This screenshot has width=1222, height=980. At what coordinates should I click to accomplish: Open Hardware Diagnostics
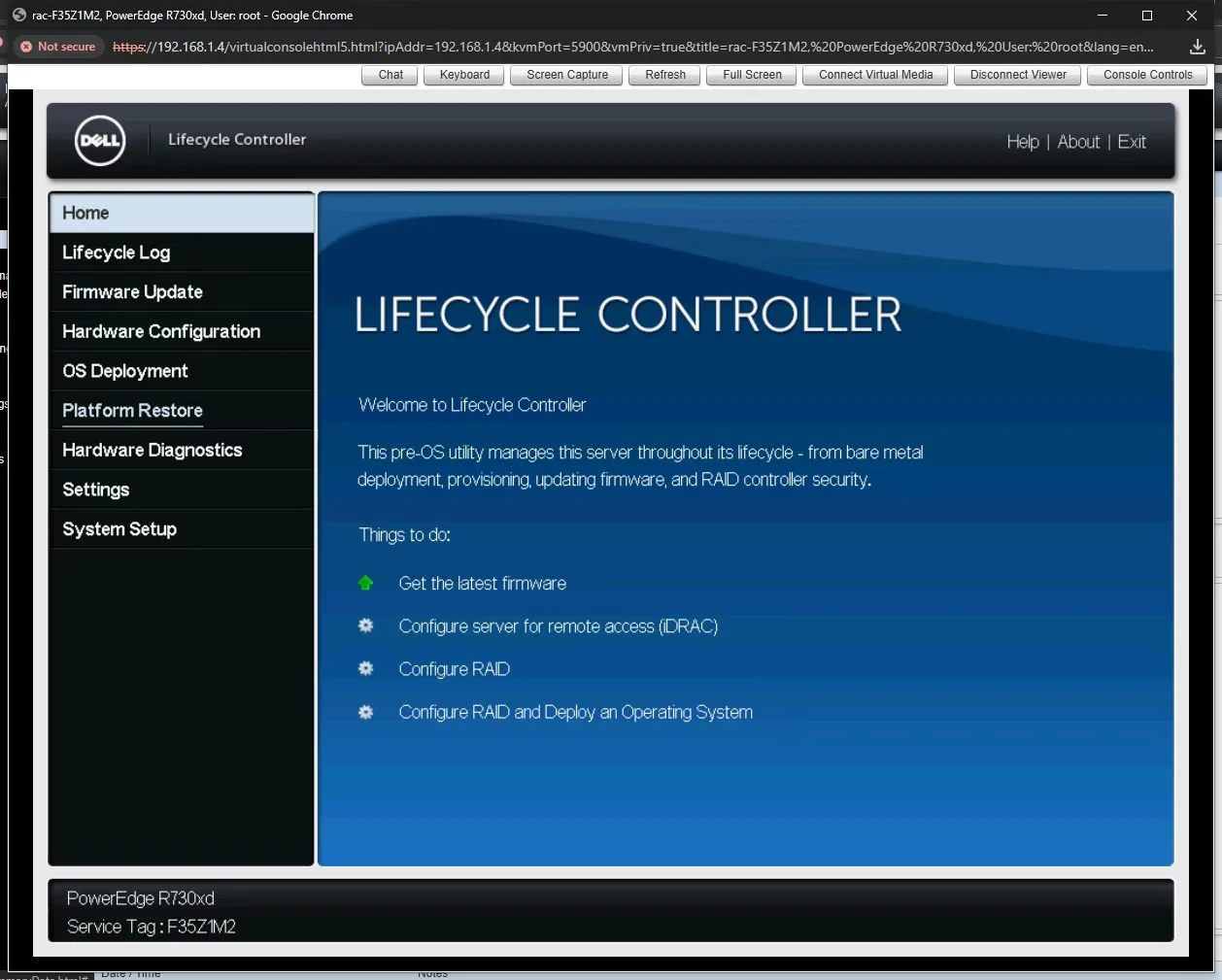153,451
